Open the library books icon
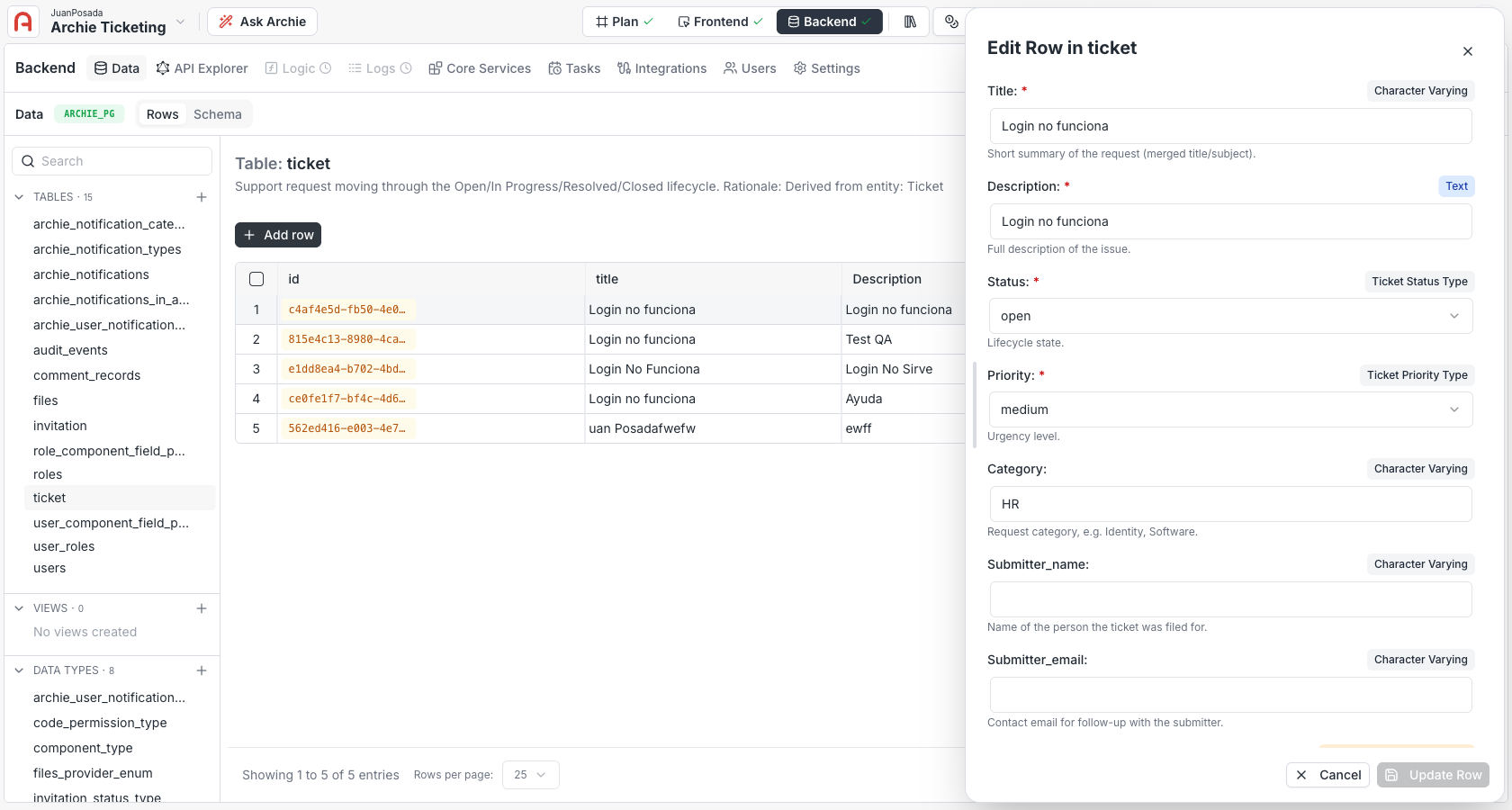 point(910,22)
